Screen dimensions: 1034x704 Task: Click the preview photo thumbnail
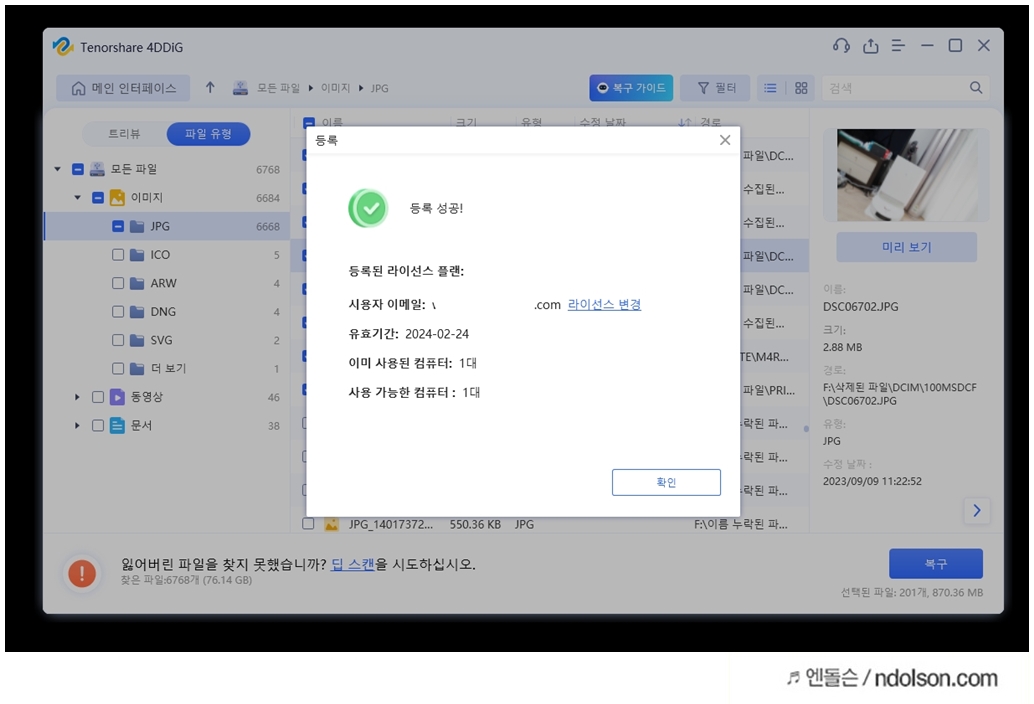click(x=906, y=175)
